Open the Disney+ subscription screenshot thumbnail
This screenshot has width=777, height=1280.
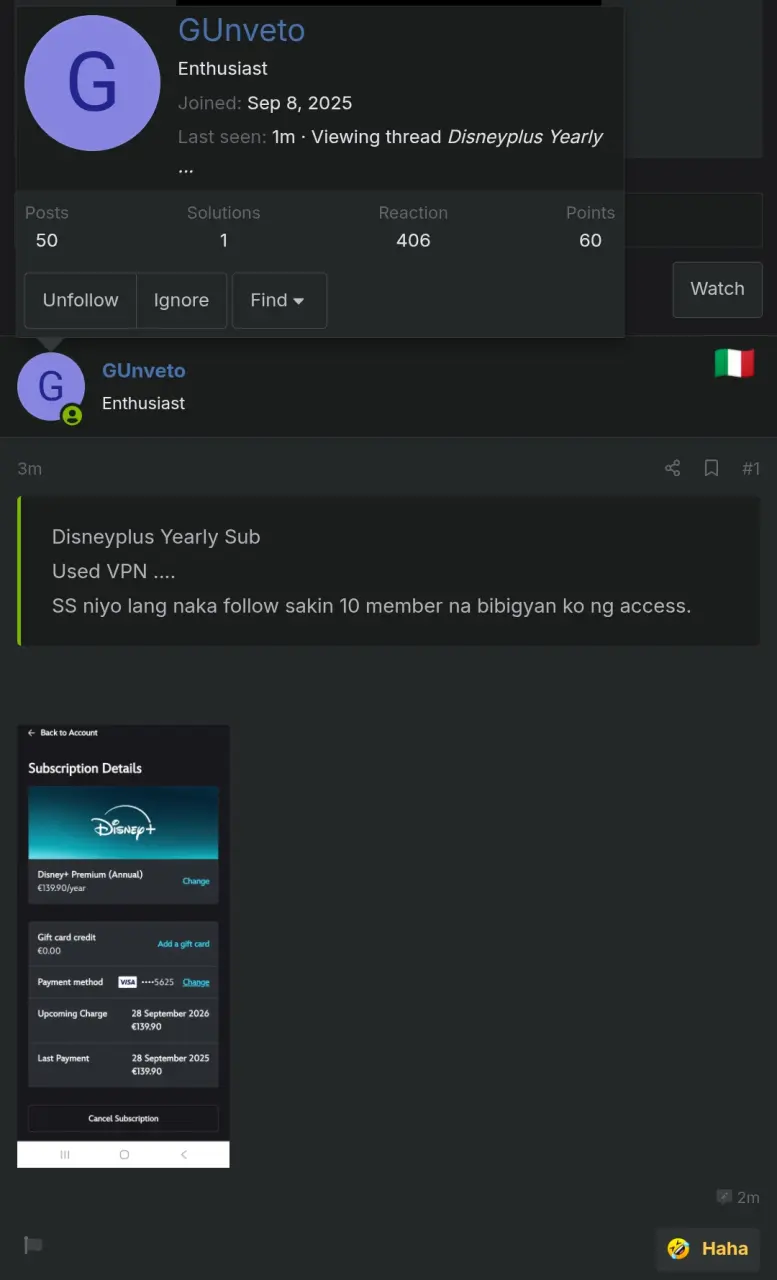[123, 946]
